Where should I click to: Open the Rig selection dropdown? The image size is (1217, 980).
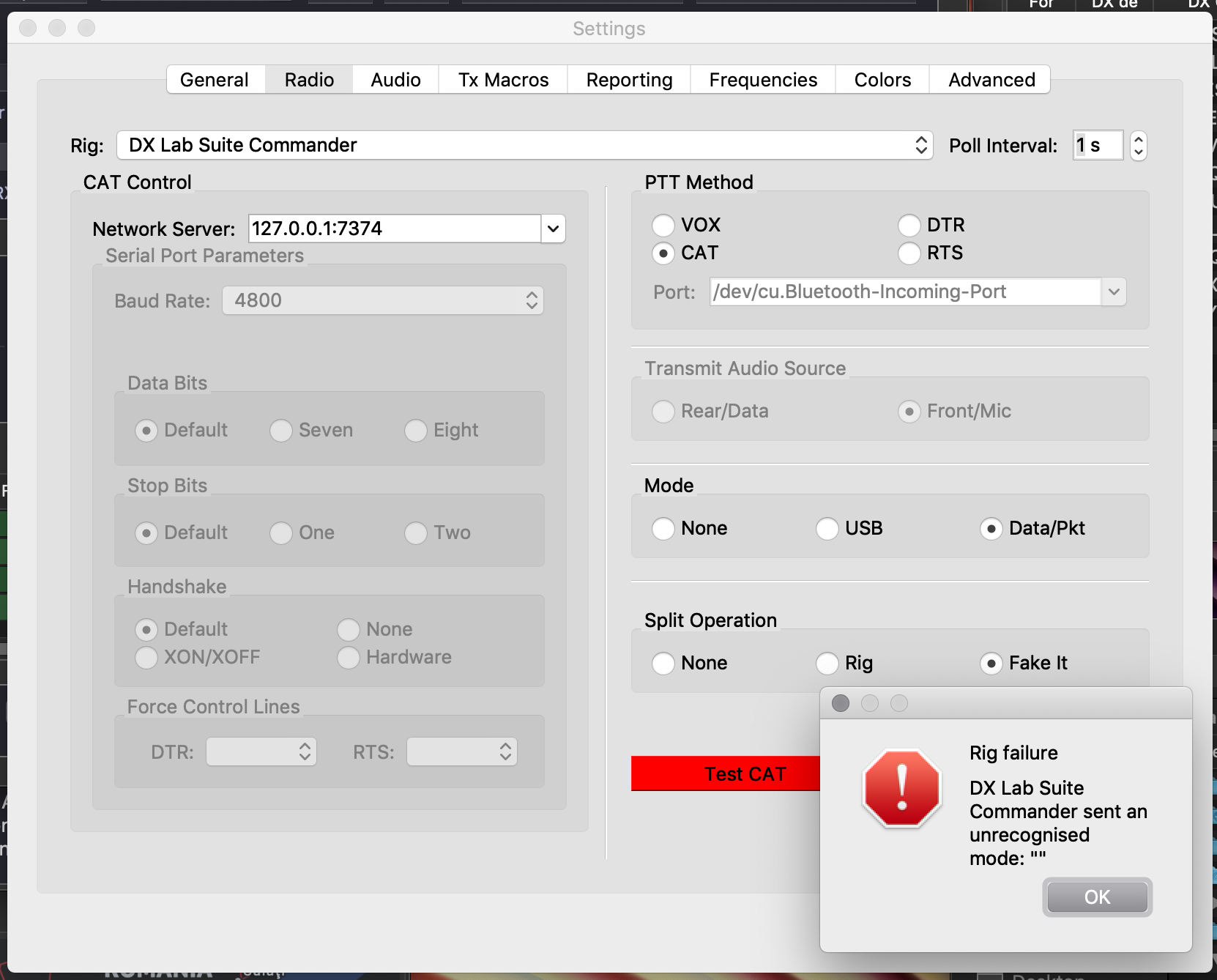click(524, 145)
